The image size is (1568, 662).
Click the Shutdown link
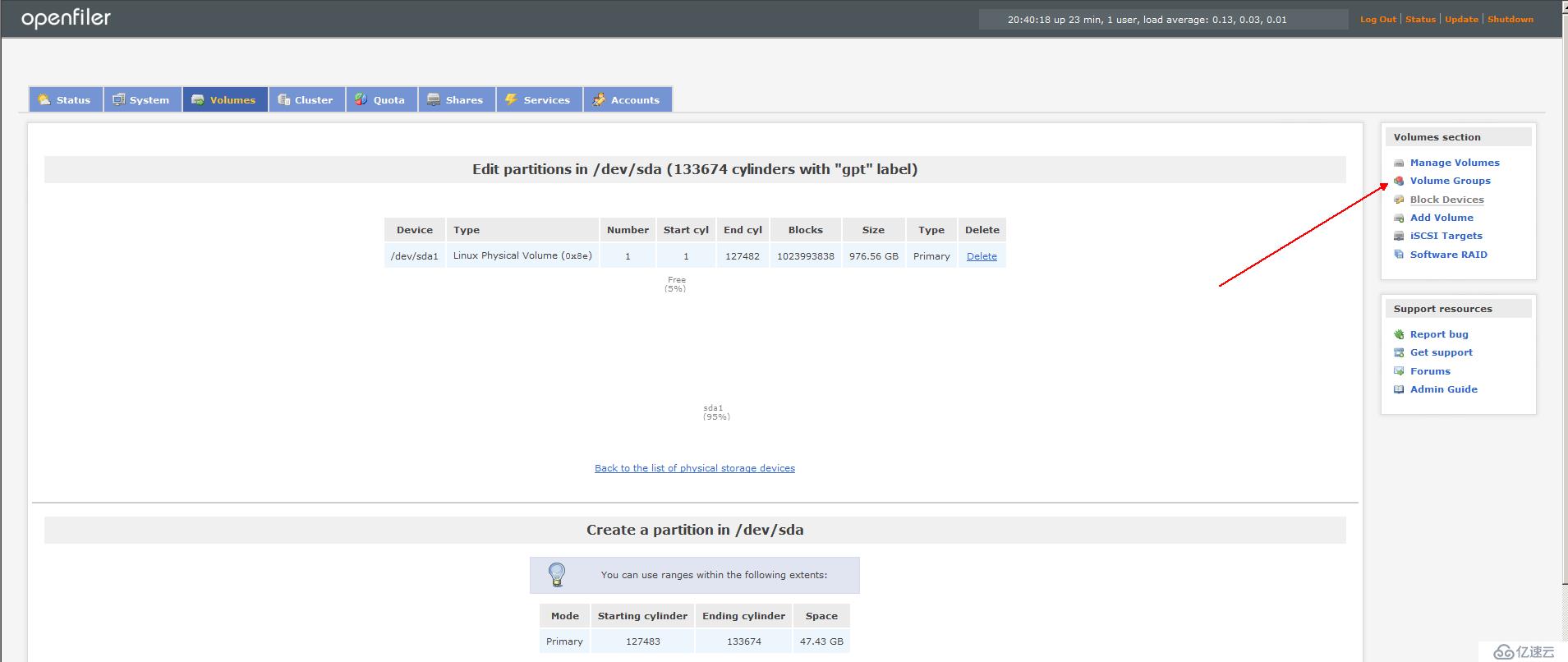(x=1510, y=19)
